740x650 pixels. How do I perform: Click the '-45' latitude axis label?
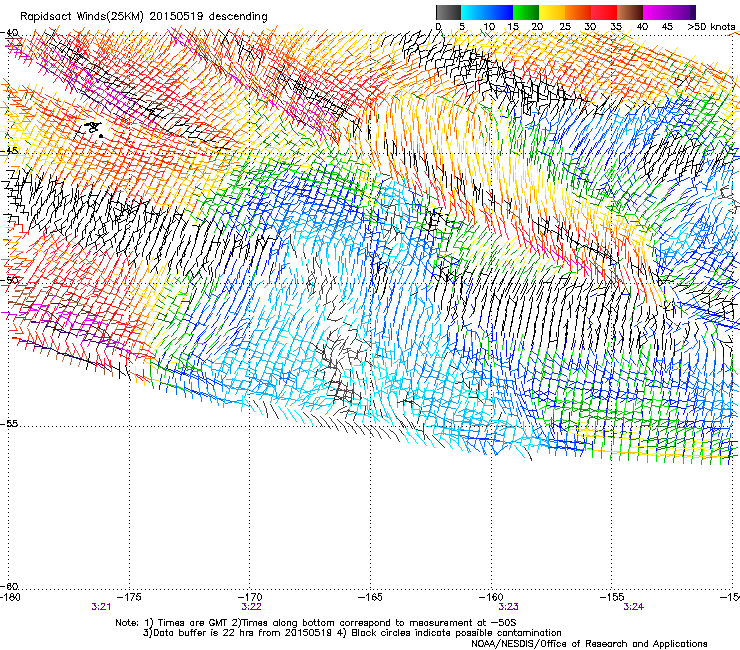click(9, 151)
